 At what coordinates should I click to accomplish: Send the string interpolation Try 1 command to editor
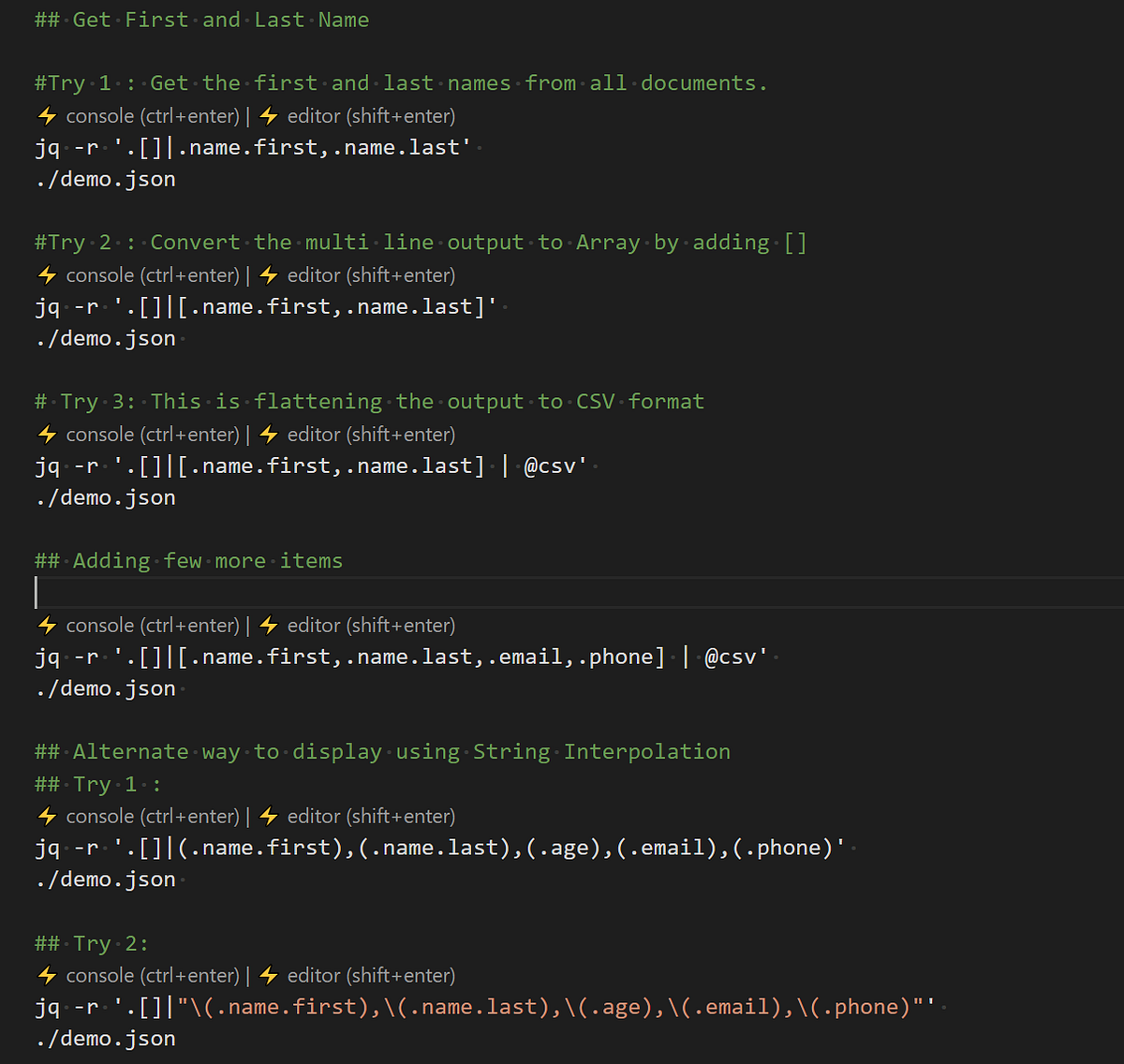[357, 817]
